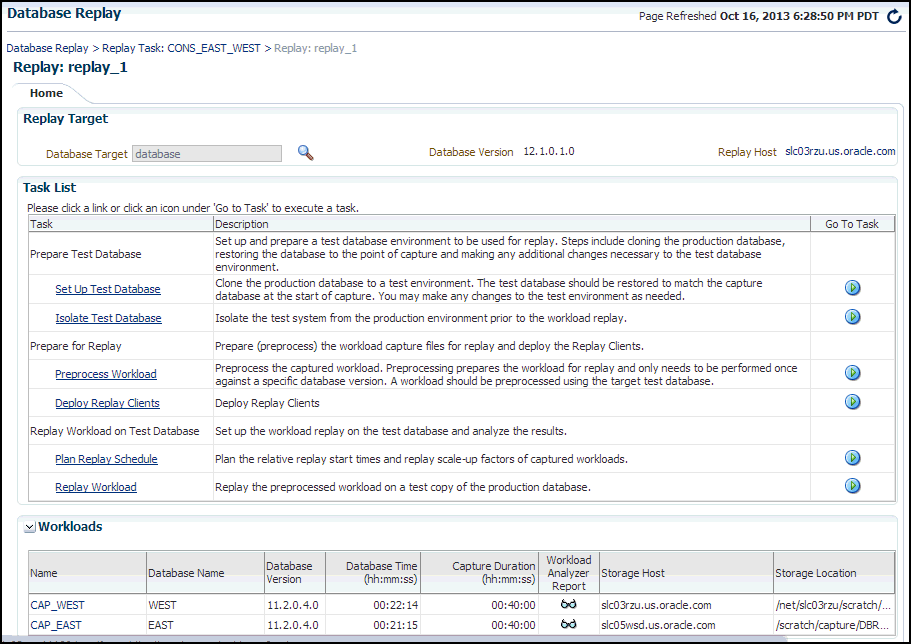This screenshot has height=644, width=911.
Task: Collapse the Workloads section
Action: (x=30, y=527)
